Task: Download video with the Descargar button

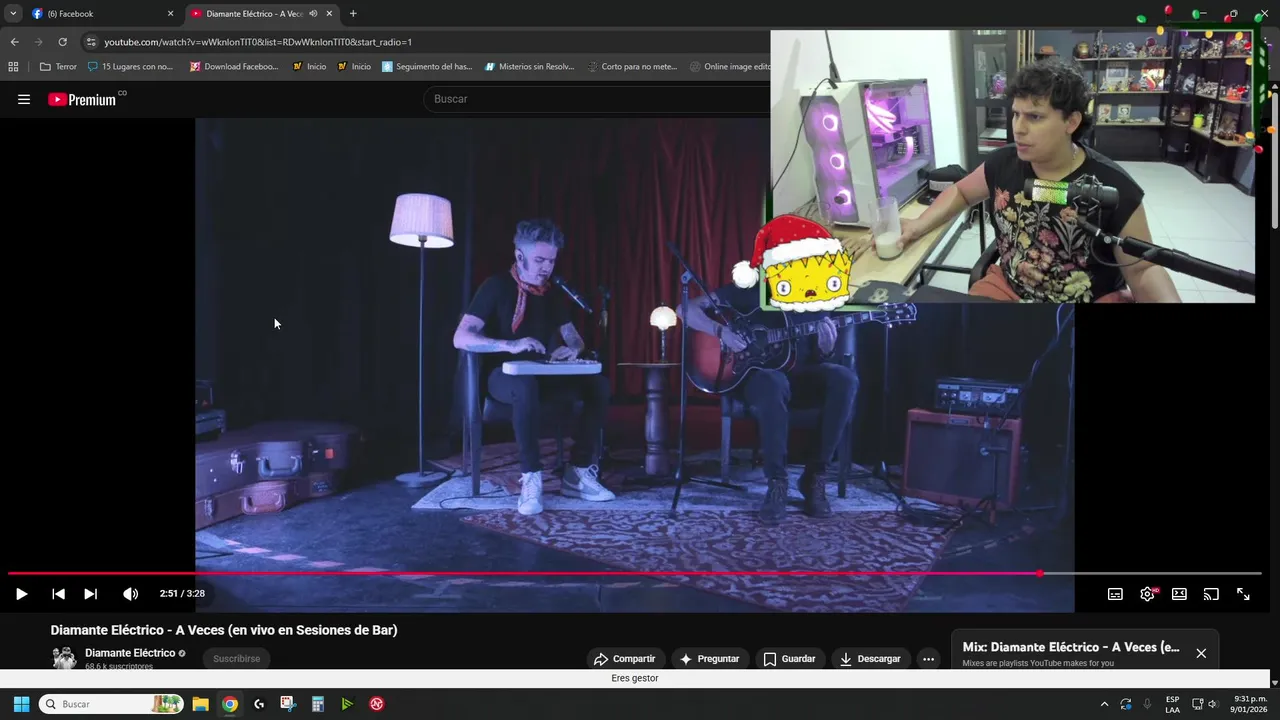Action: [870, 659]
